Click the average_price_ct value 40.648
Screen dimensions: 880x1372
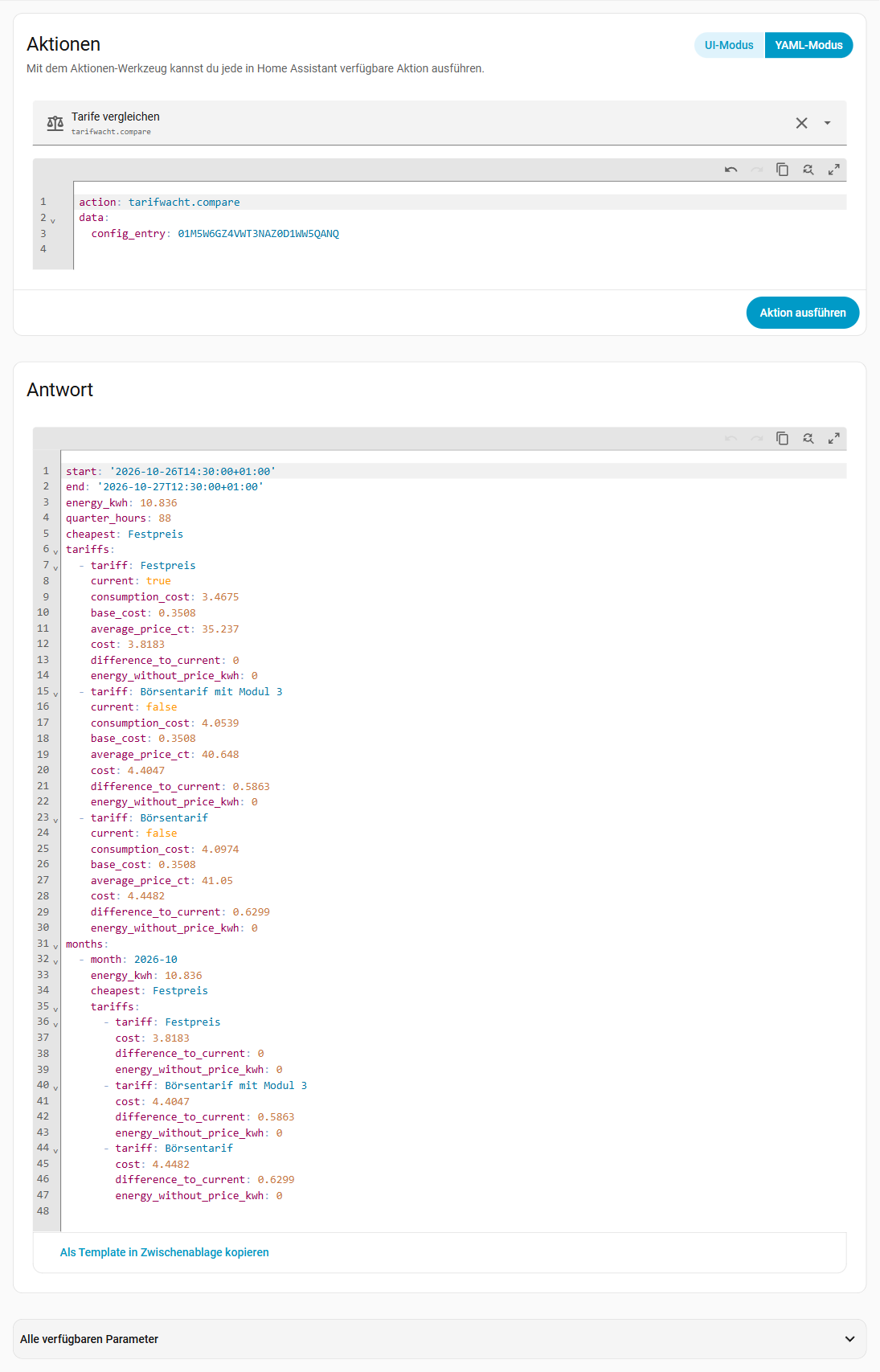220,755
